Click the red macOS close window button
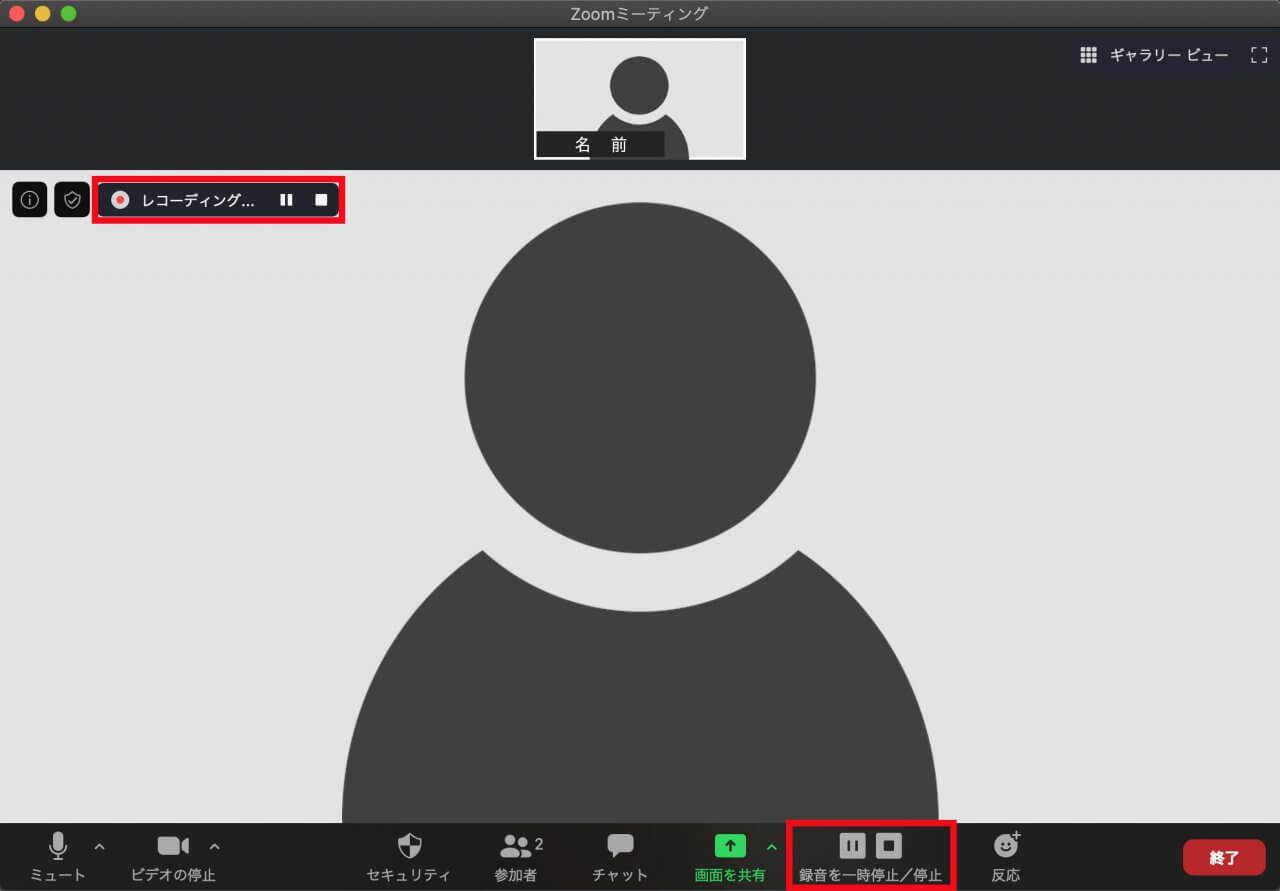Screen dimensions: 1280x891 point(17,14)
